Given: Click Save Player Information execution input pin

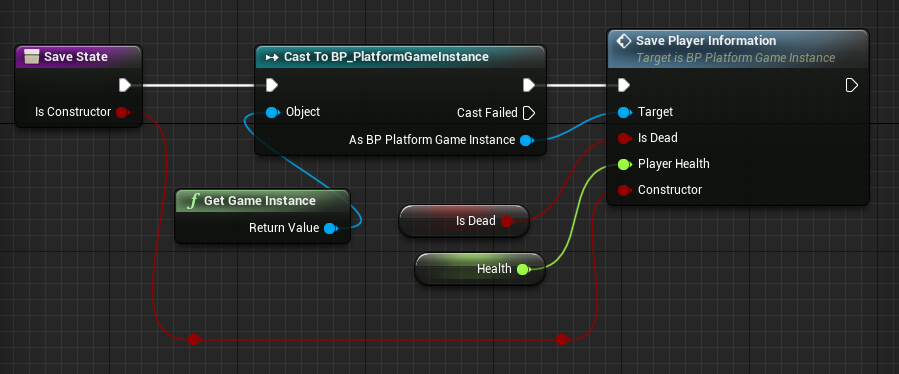Looking at the screenshot, I should tap(624, 85).
